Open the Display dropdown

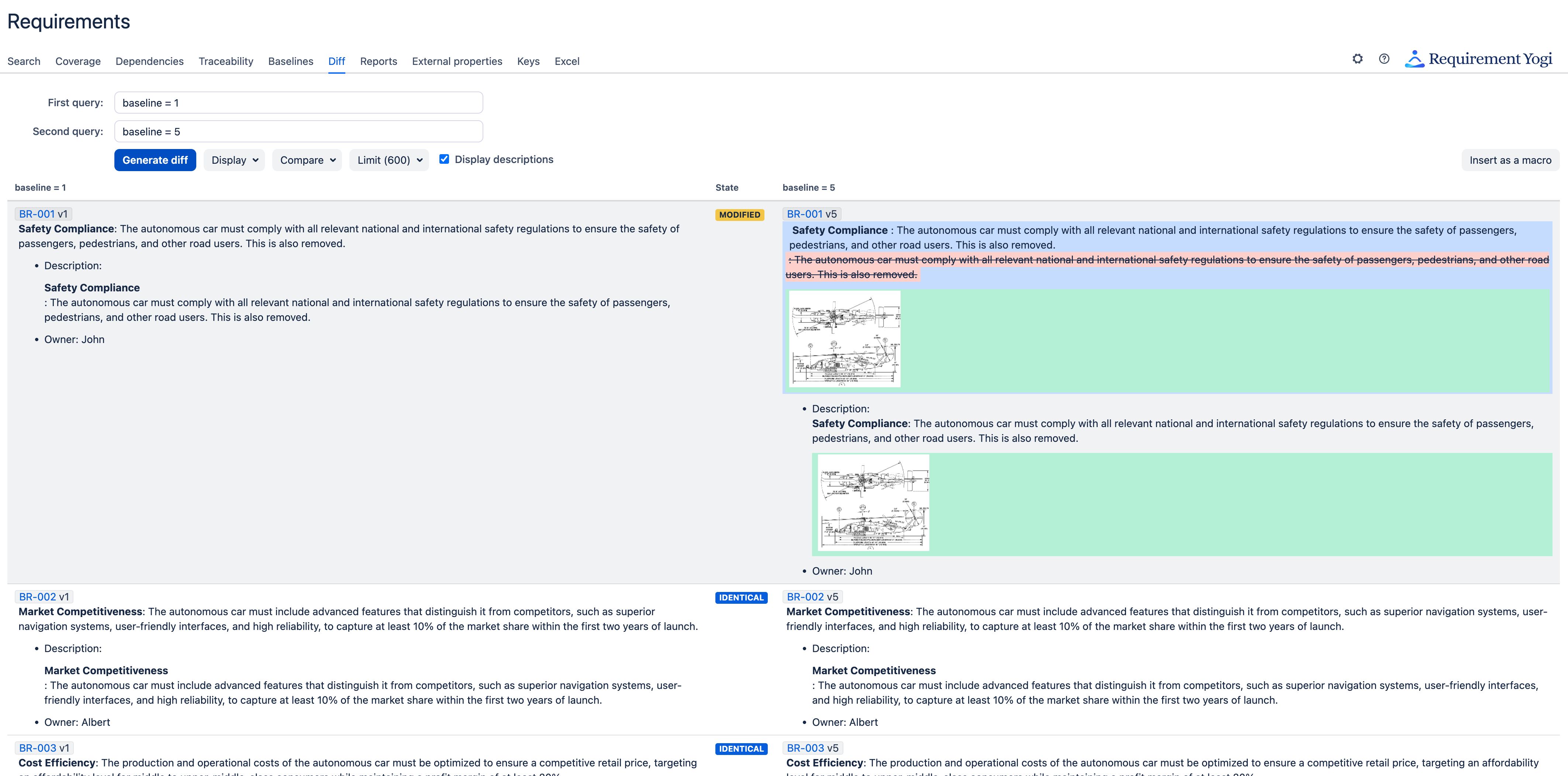(x=234, y=159)
